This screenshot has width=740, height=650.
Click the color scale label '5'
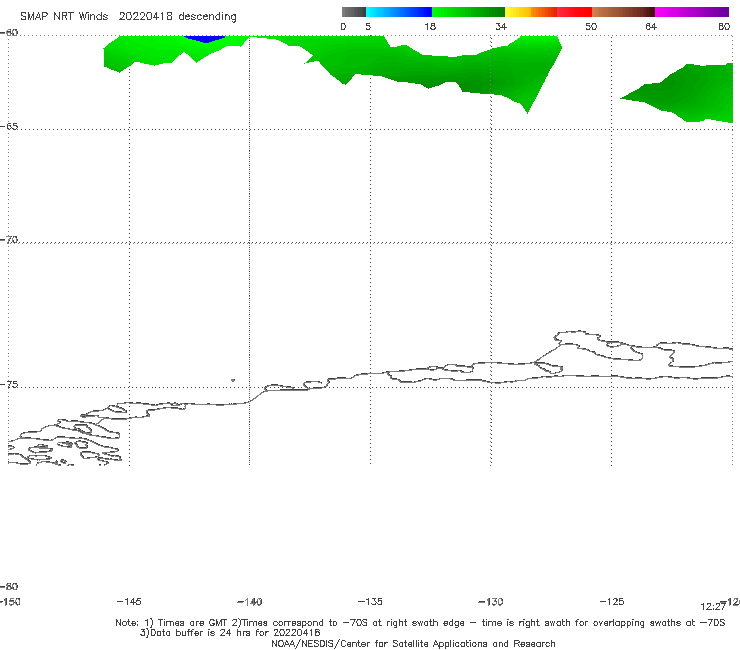click(368, 26)
